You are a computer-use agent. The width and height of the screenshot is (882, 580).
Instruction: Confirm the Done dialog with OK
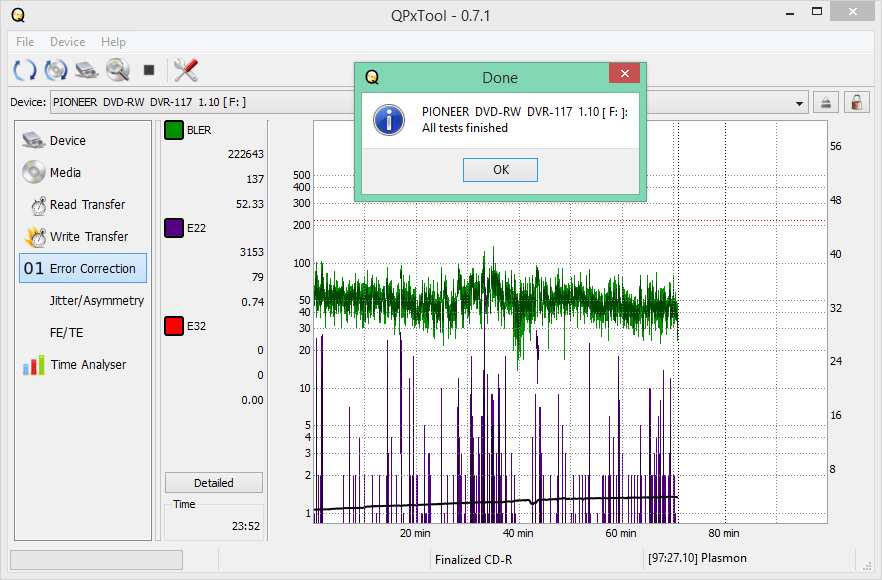500,170
